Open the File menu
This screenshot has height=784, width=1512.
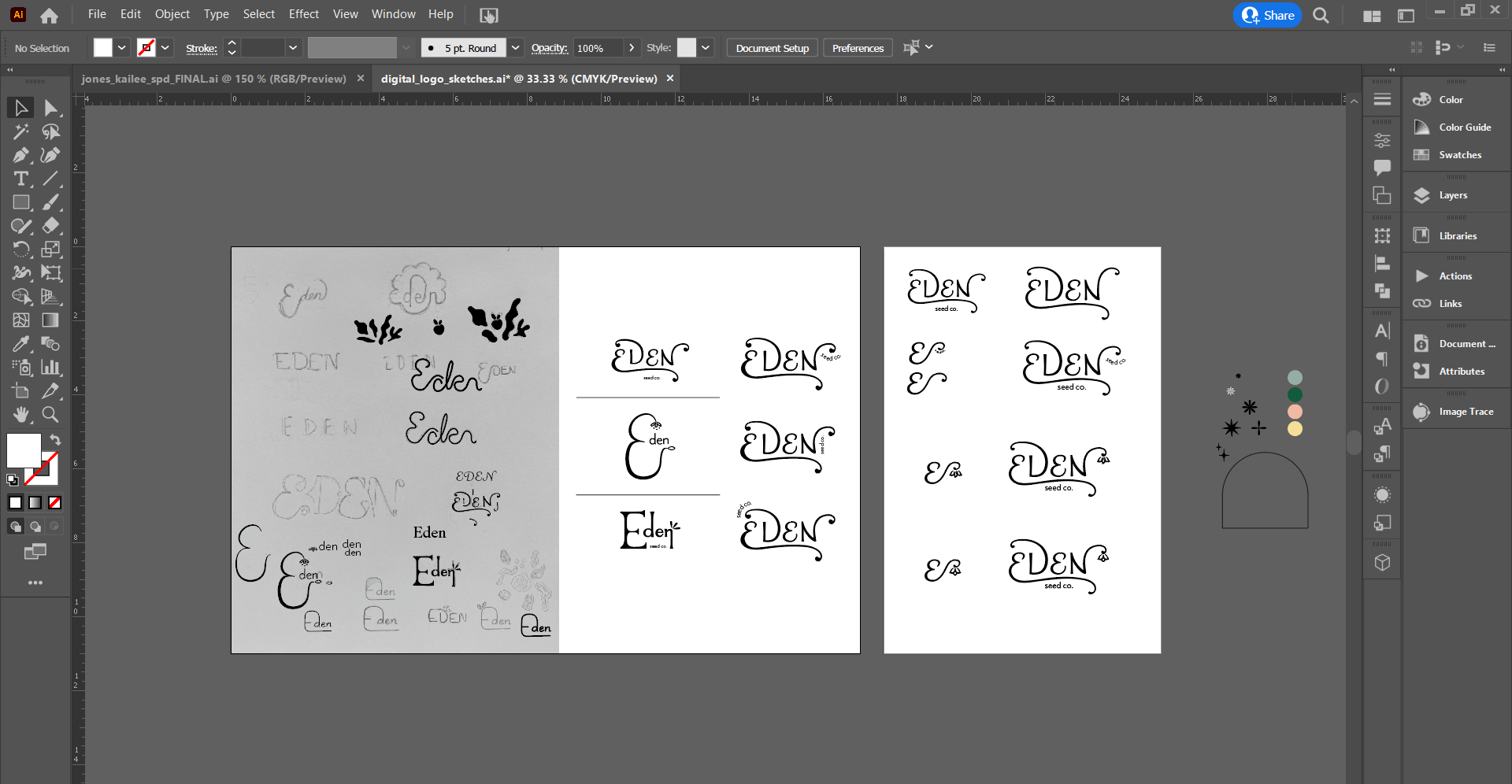pos(97,14)
